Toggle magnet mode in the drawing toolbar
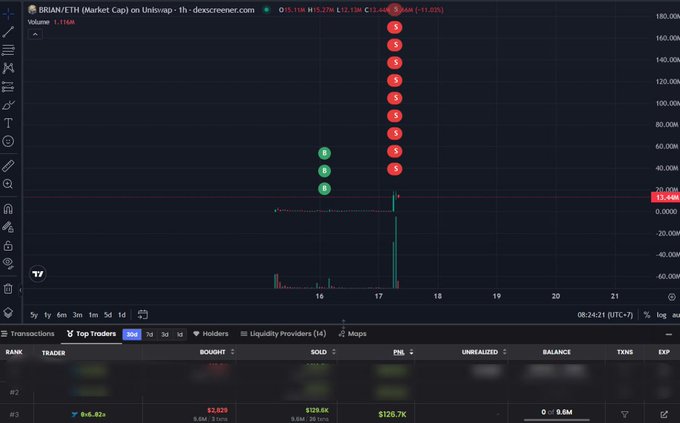 pos(8,209)
